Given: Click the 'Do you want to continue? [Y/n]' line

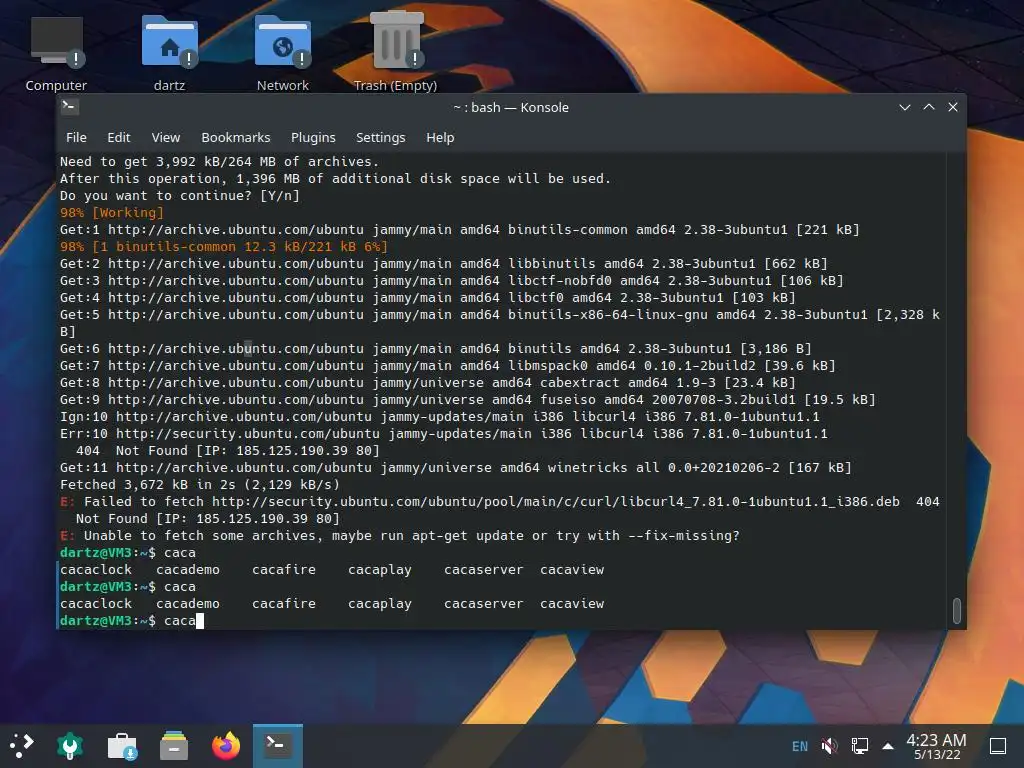Looking at the screenshot, I should click(x=180, y=195).
